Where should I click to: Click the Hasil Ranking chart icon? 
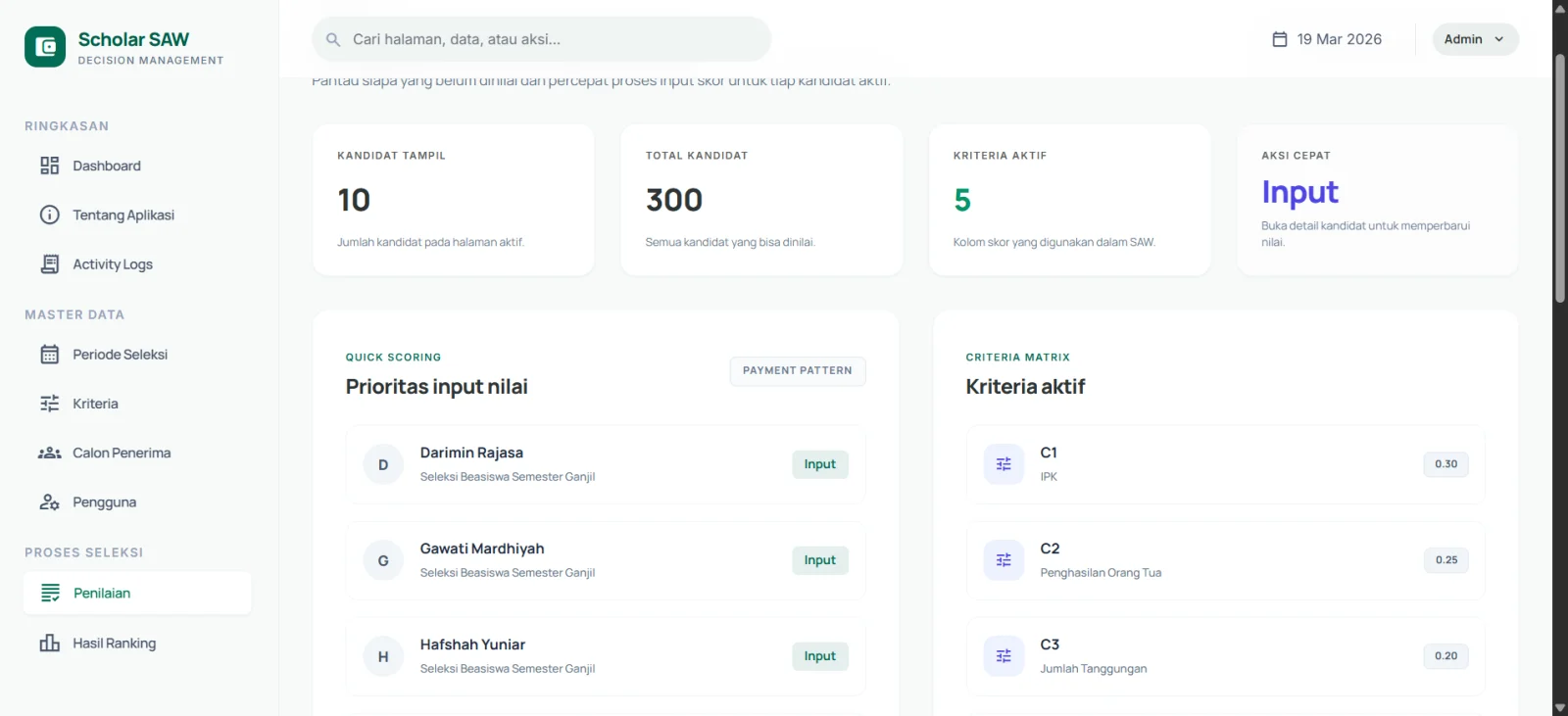coord(49,644)
